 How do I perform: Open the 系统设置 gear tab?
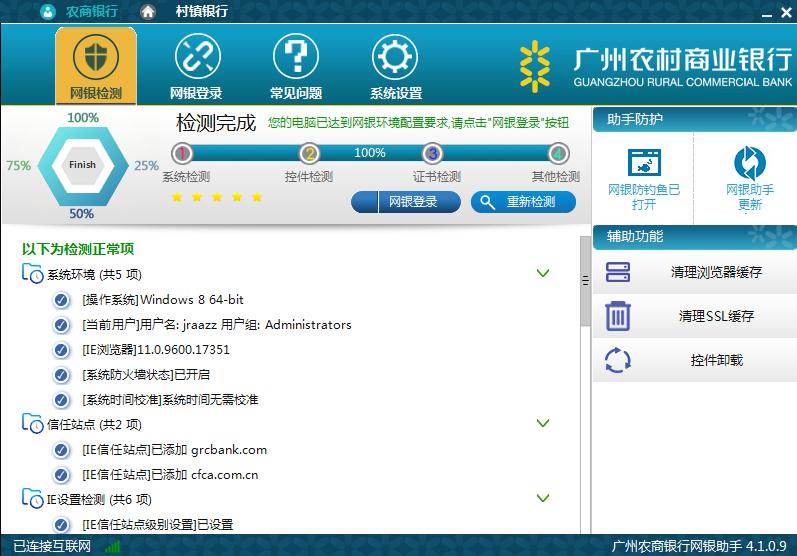[395, 66]
